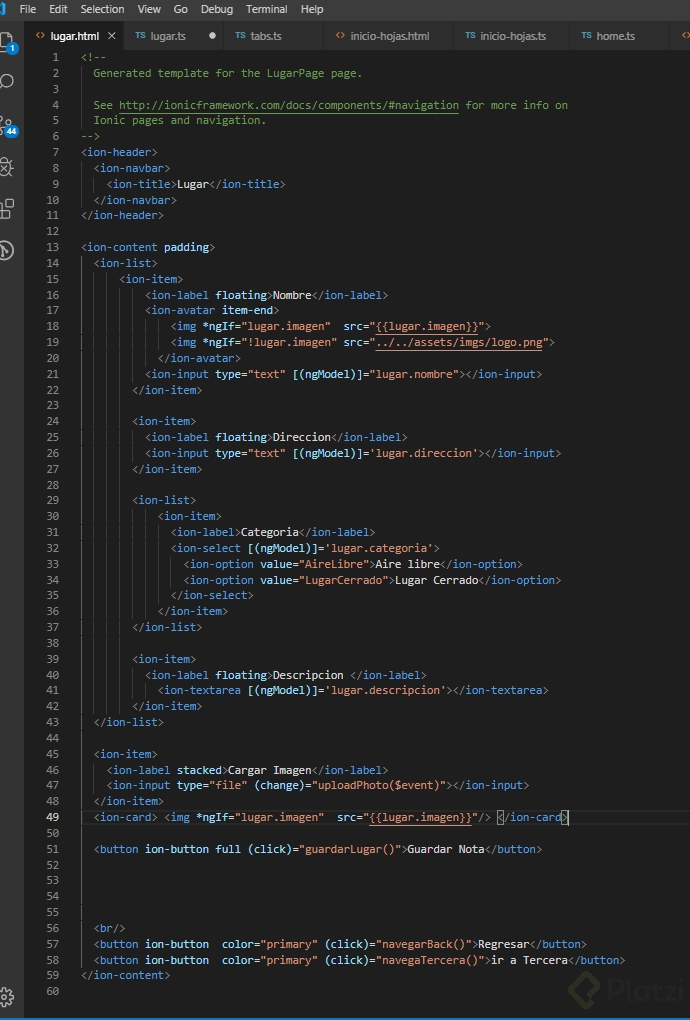Image resolution: width=690 pixels, height=1020 pixels.
Task: Open the Go menu
Action: [181, 9]
